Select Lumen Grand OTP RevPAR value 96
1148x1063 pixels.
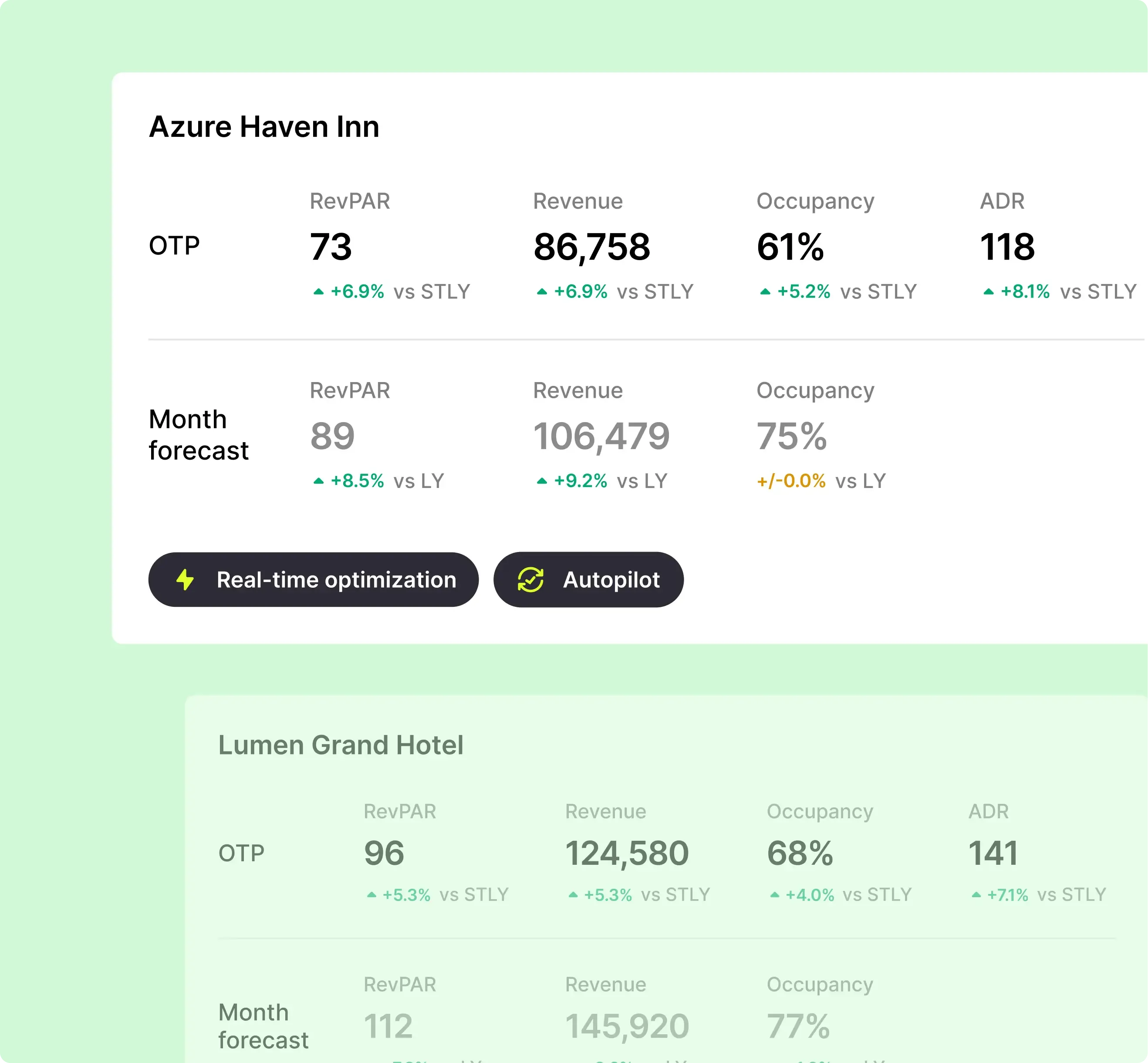(x=384, y=853)
